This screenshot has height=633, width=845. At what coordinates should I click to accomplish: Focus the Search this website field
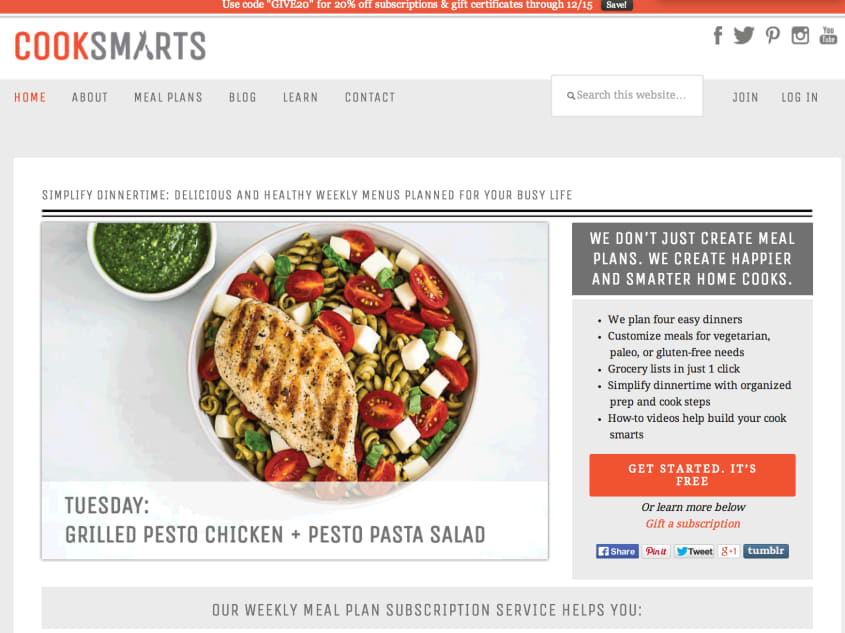point(627,96)
